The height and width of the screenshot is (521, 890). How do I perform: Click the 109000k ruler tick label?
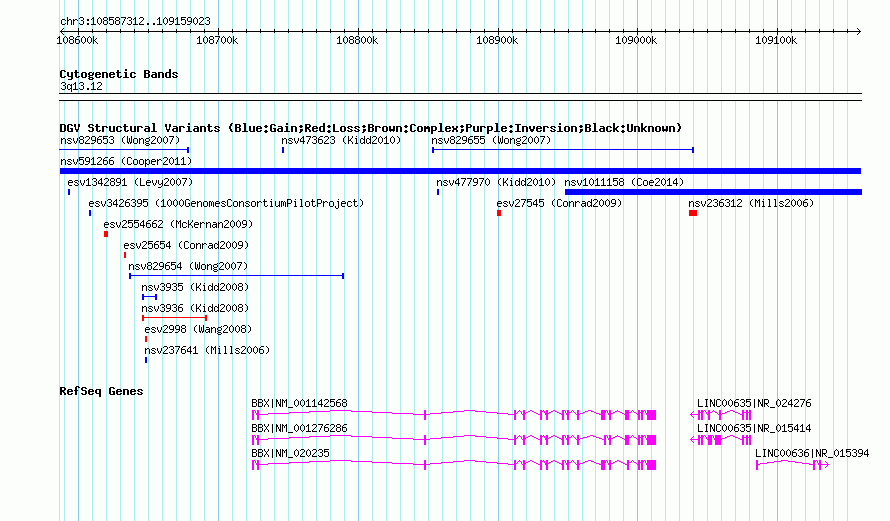pyautogui.click(x=636, y=40)
